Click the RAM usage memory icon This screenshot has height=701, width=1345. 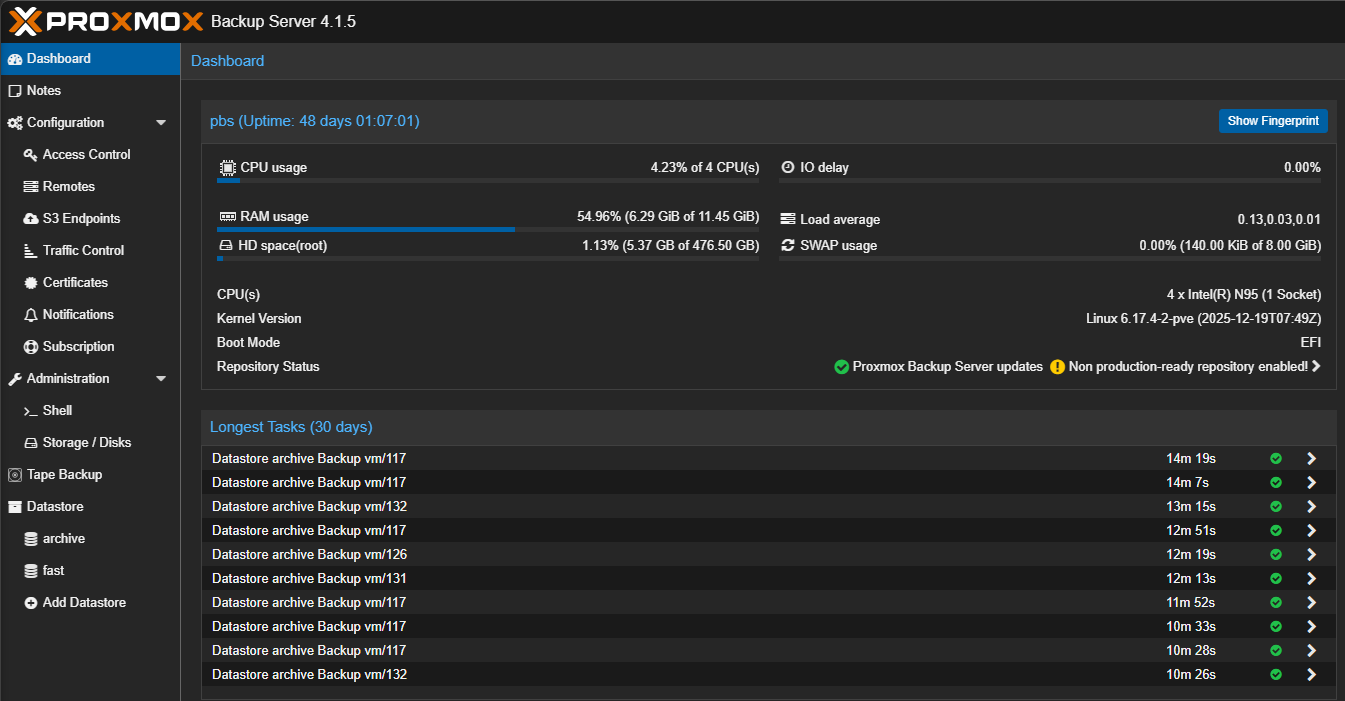click(x=227, y=217)
